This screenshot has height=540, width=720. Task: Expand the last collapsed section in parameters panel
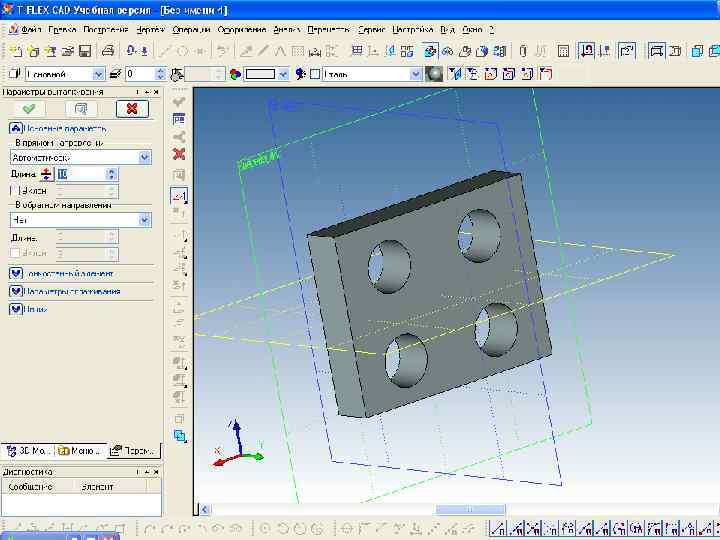15,309
